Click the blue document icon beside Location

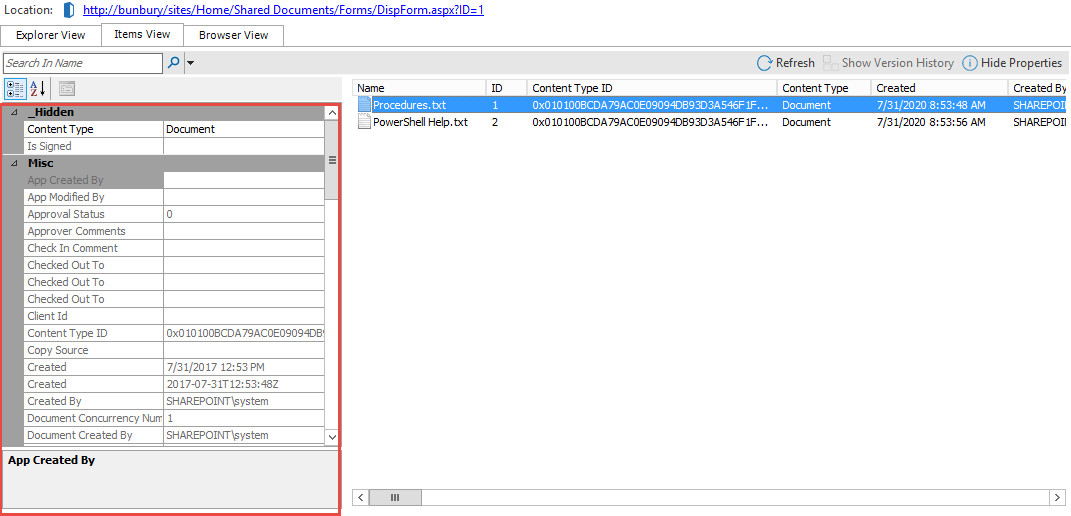68,10
